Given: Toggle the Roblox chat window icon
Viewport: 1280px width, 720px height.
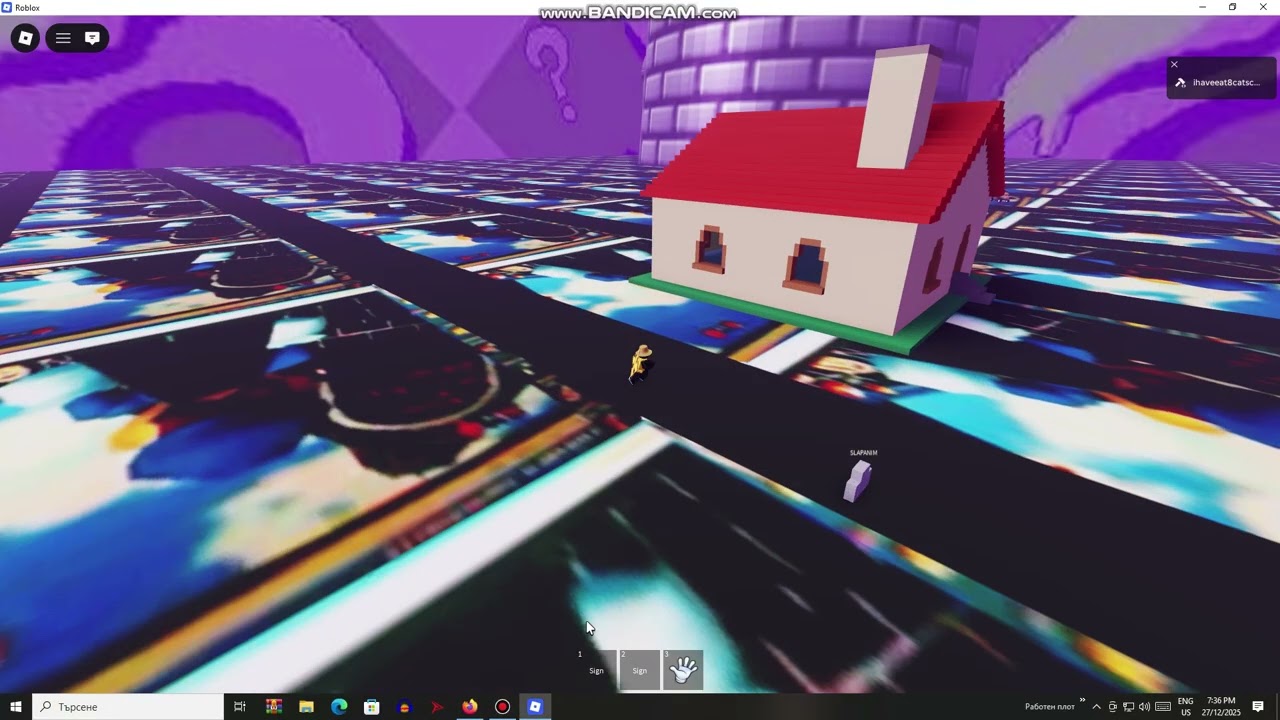Looking at the screenshot, I should pos(92,38).
